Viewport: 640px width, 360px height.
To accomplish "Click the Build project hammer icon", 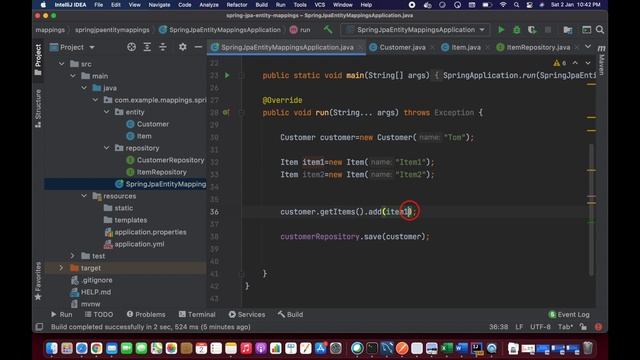I will [x=328, y=30].
